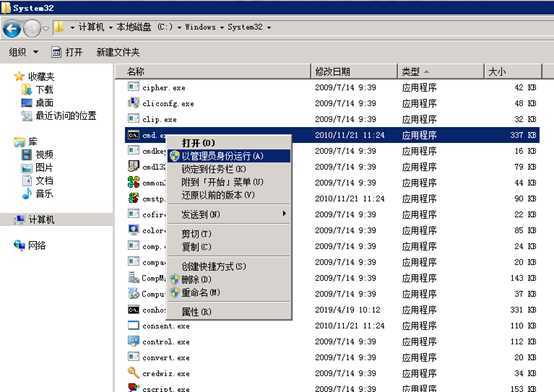Screen dimensions: 554x392
Task: Expand the 发送到(N) submenu
Action: tap(229, 214)
